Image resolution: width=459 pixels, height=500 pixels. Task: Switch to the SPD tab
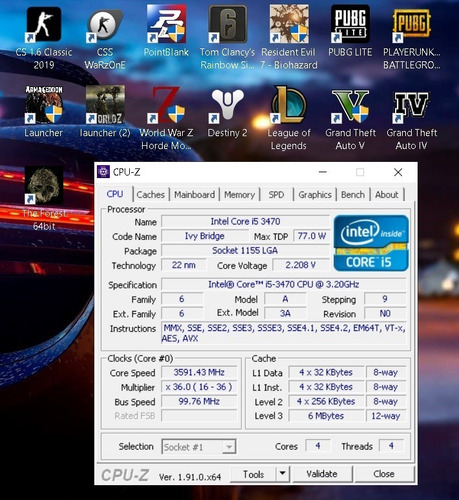click(x=276, y=195)
